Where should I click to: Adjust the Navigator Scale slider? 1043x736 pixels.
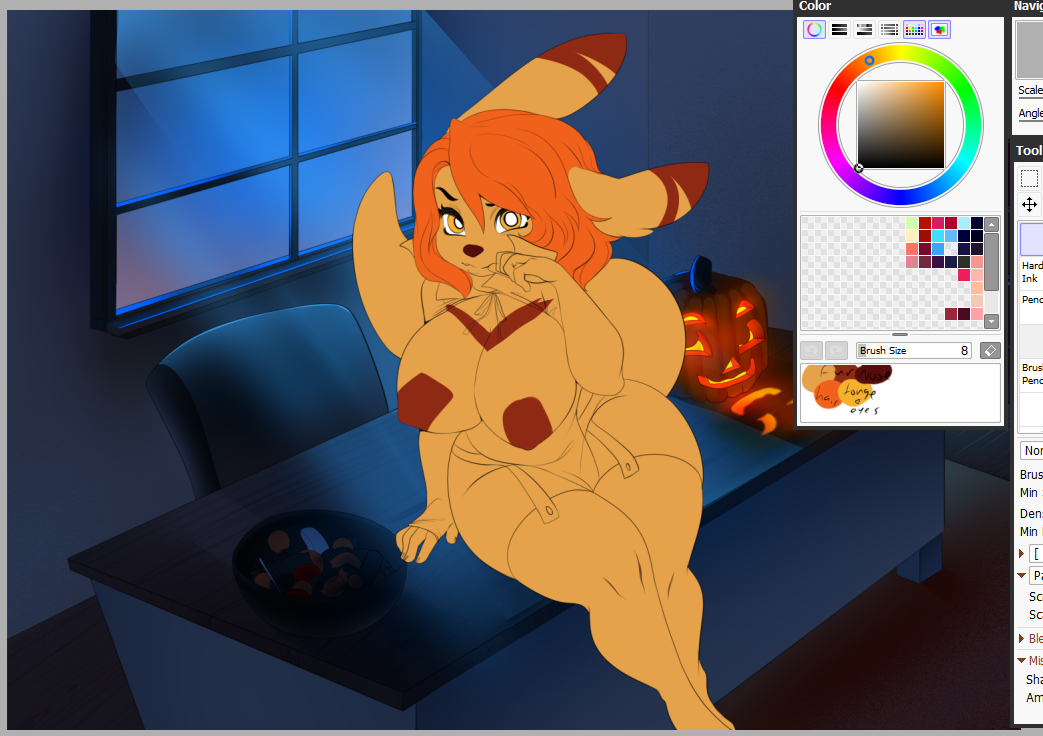click(x=1030, y=91)
